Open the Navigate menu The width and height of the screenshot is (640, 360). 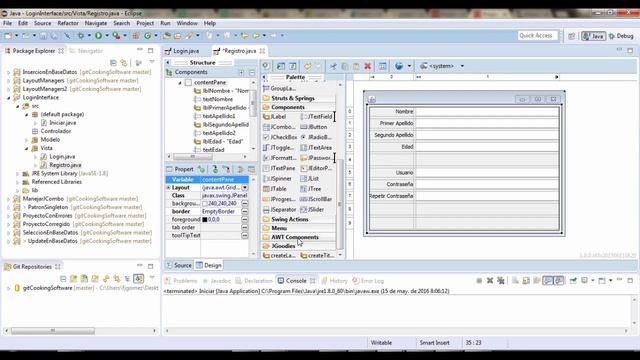pyautogui.click(x=96, y=24)
